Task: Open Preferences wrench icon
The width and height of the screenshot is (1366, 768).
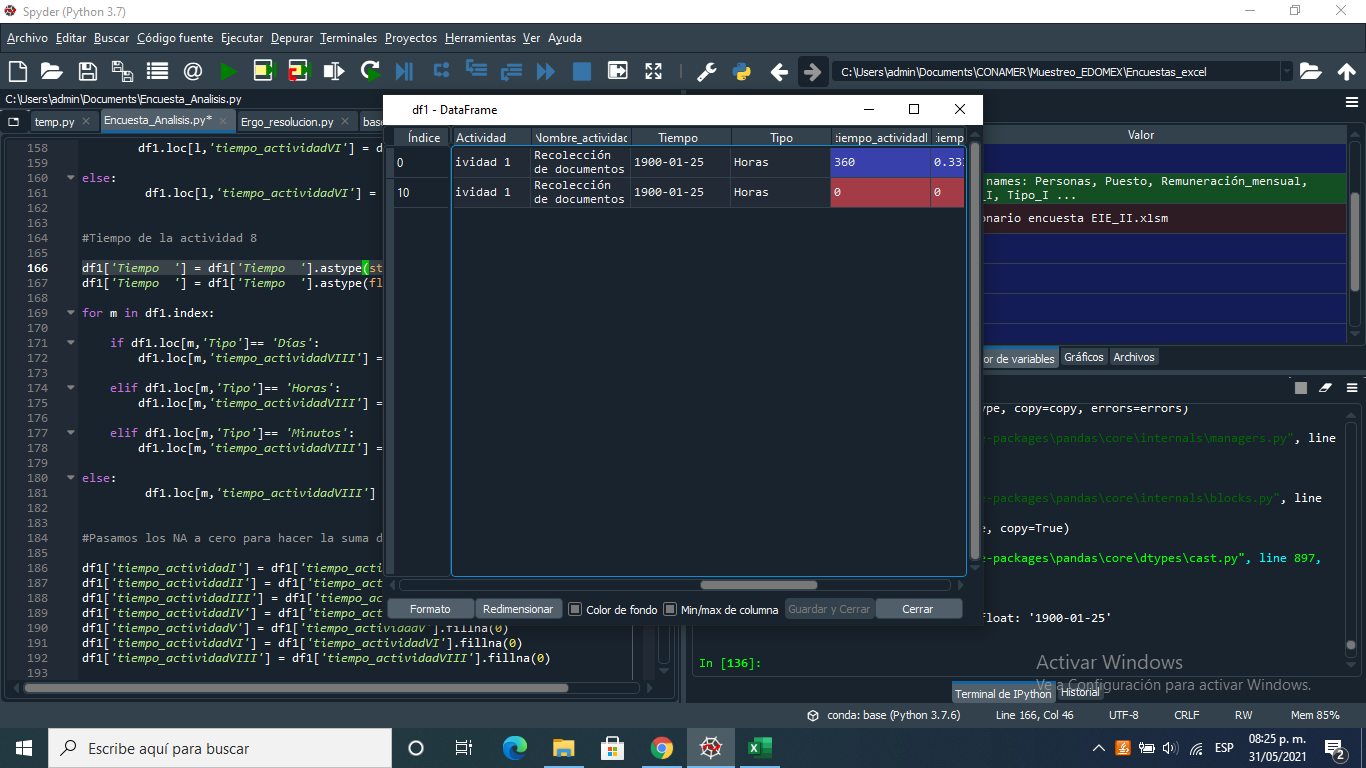Action: (706, 71)
